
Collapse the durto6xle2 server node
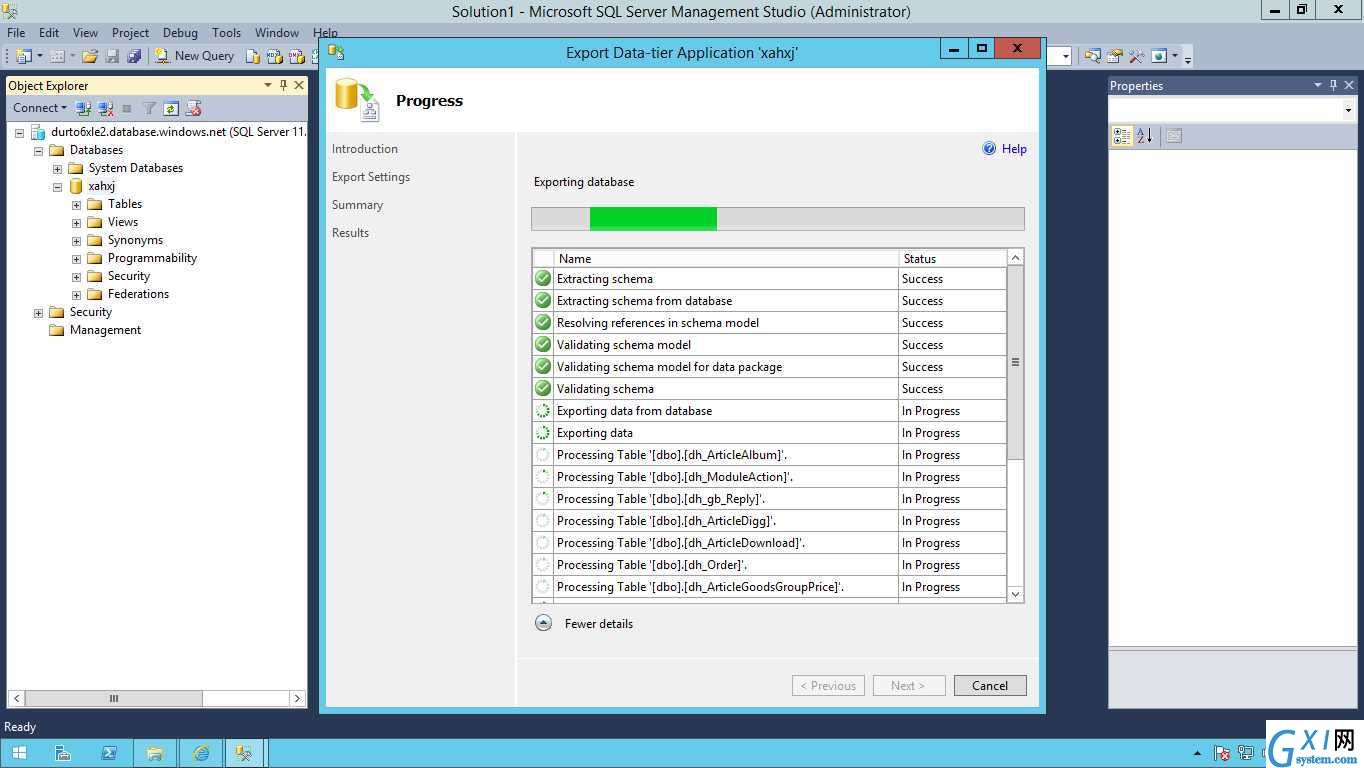pyautogui.click(x=19, y=132)
